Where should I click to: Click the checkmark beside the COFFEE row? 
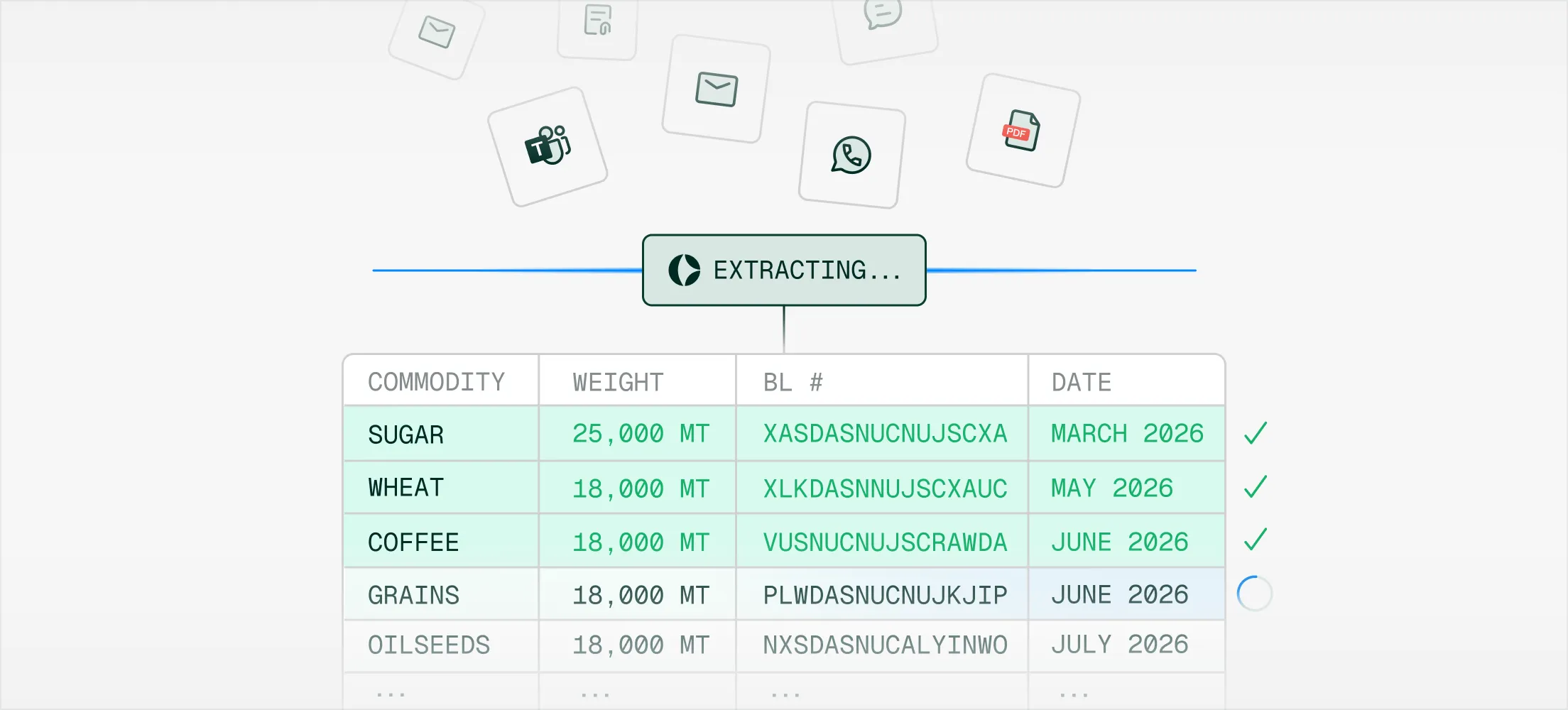(1256, 540)
